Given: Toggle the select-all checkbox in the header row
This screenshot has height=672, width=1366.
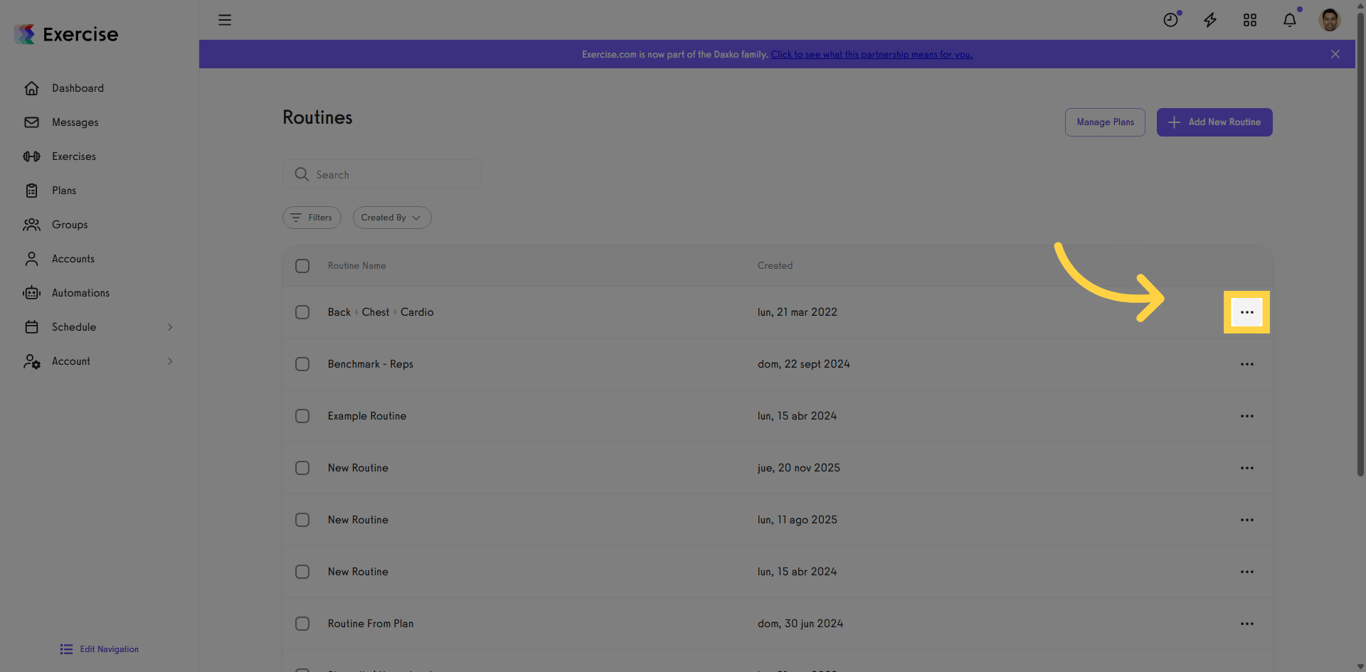Looking at the screenshot, I should (x=302, y=266).
